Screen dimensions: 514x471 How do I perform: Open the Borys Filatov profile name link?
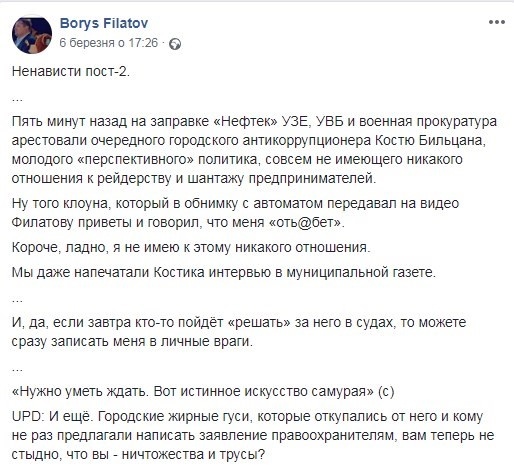pyautogui.click(x=104, y=23)
